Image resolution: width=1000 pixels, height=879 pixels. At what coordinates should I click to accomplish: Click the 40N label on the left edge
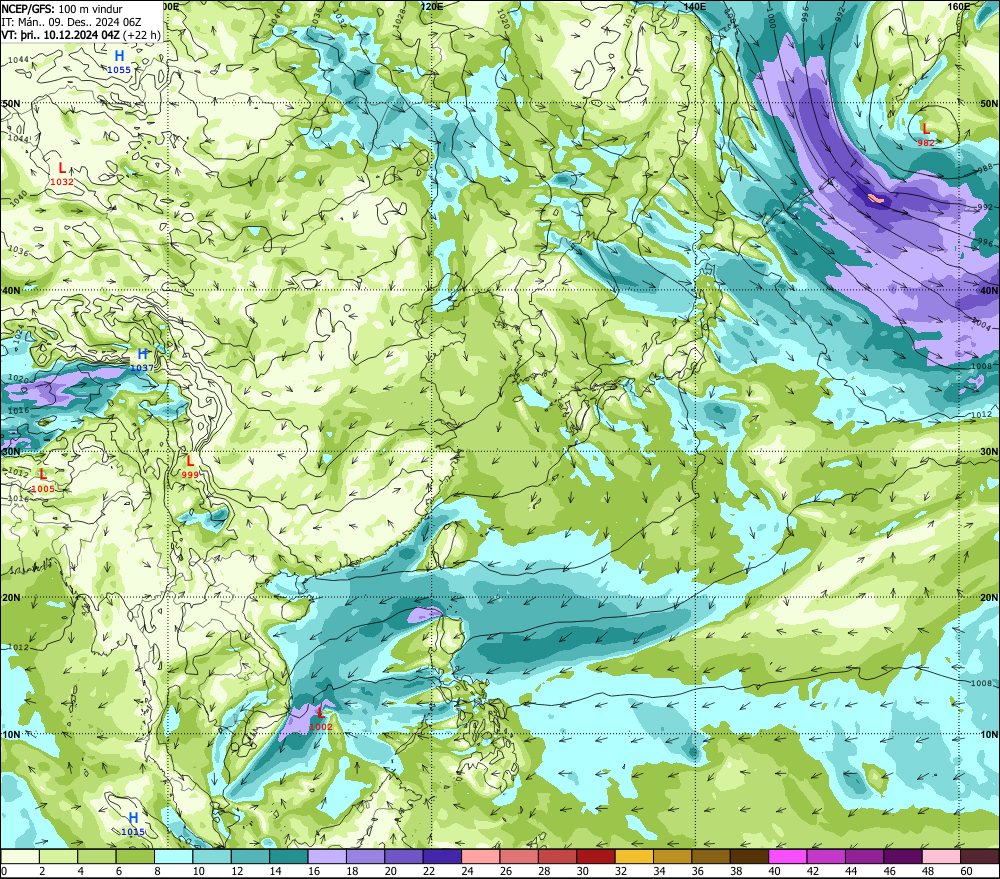pos(11,290)
